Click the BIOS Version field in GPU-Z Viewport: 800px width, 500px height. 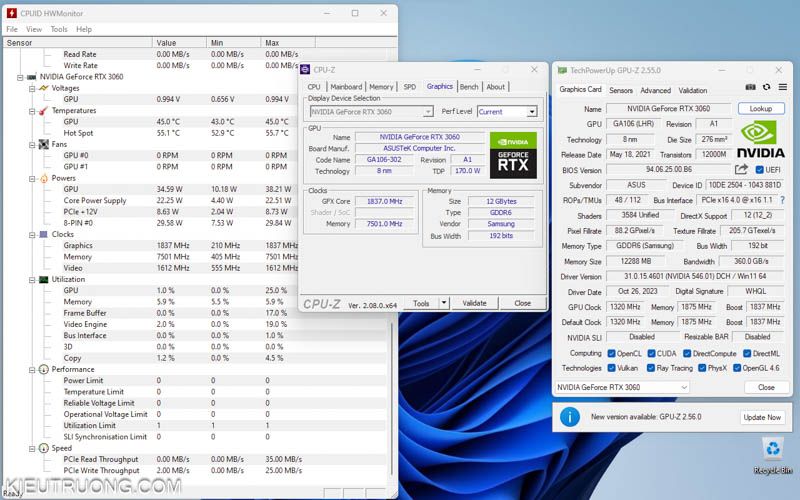669,169
